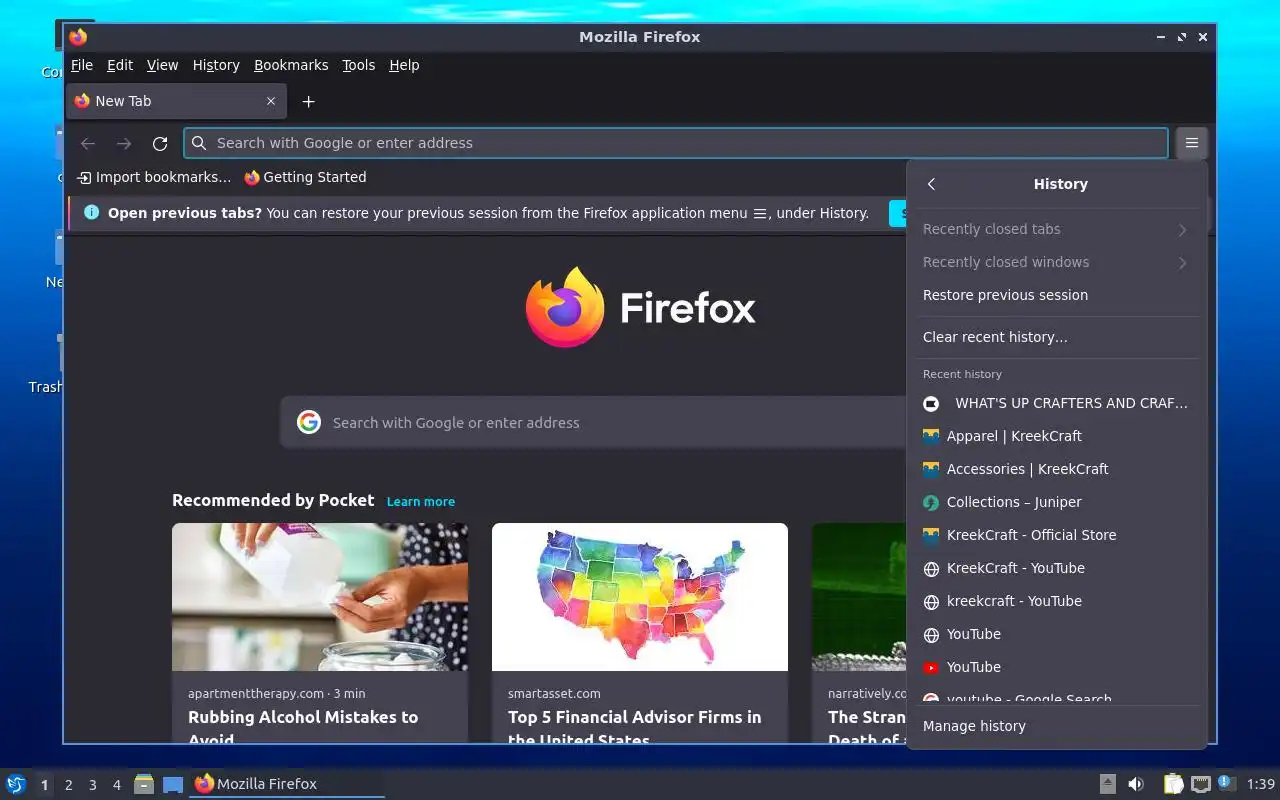This screenshot has height=800, width=1280.
Task: Click the Learn more link next to Pocket
Action: pyautogui.click(x=421, y=501)
